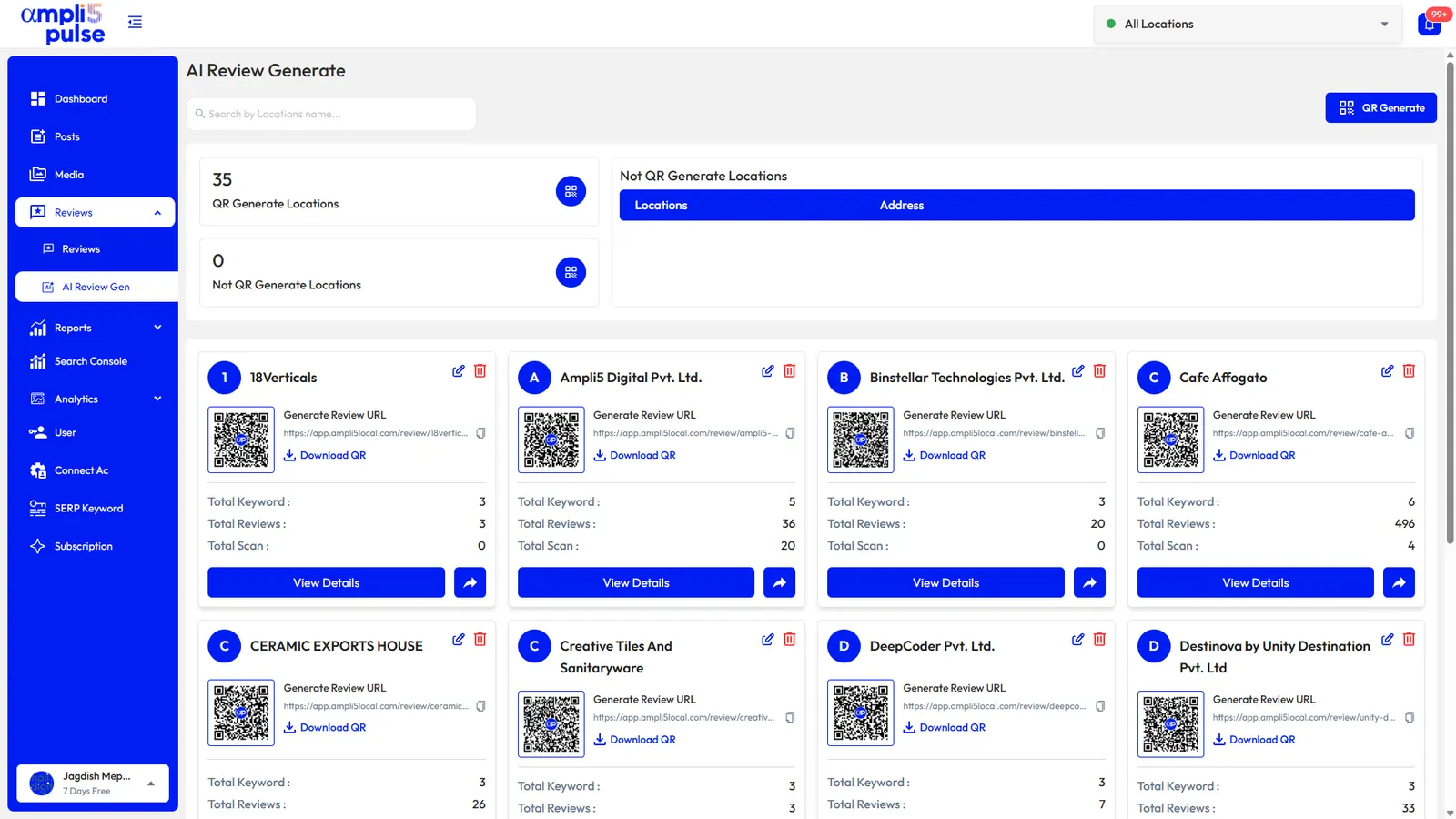Open Posts in the sidebar
The width and height of the screenshot is (1456, 819).
(x=66, y=136)
